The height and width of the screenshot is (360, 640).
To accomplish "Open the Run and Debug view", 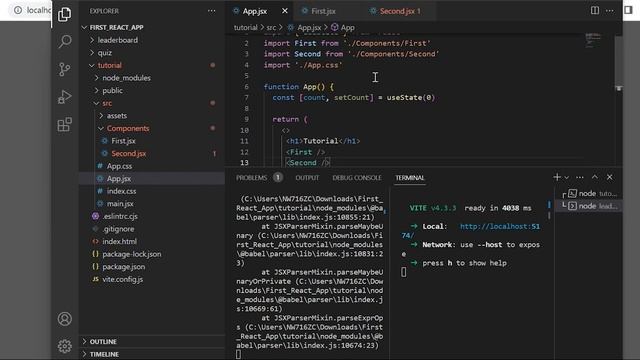I will pos(64,97).
